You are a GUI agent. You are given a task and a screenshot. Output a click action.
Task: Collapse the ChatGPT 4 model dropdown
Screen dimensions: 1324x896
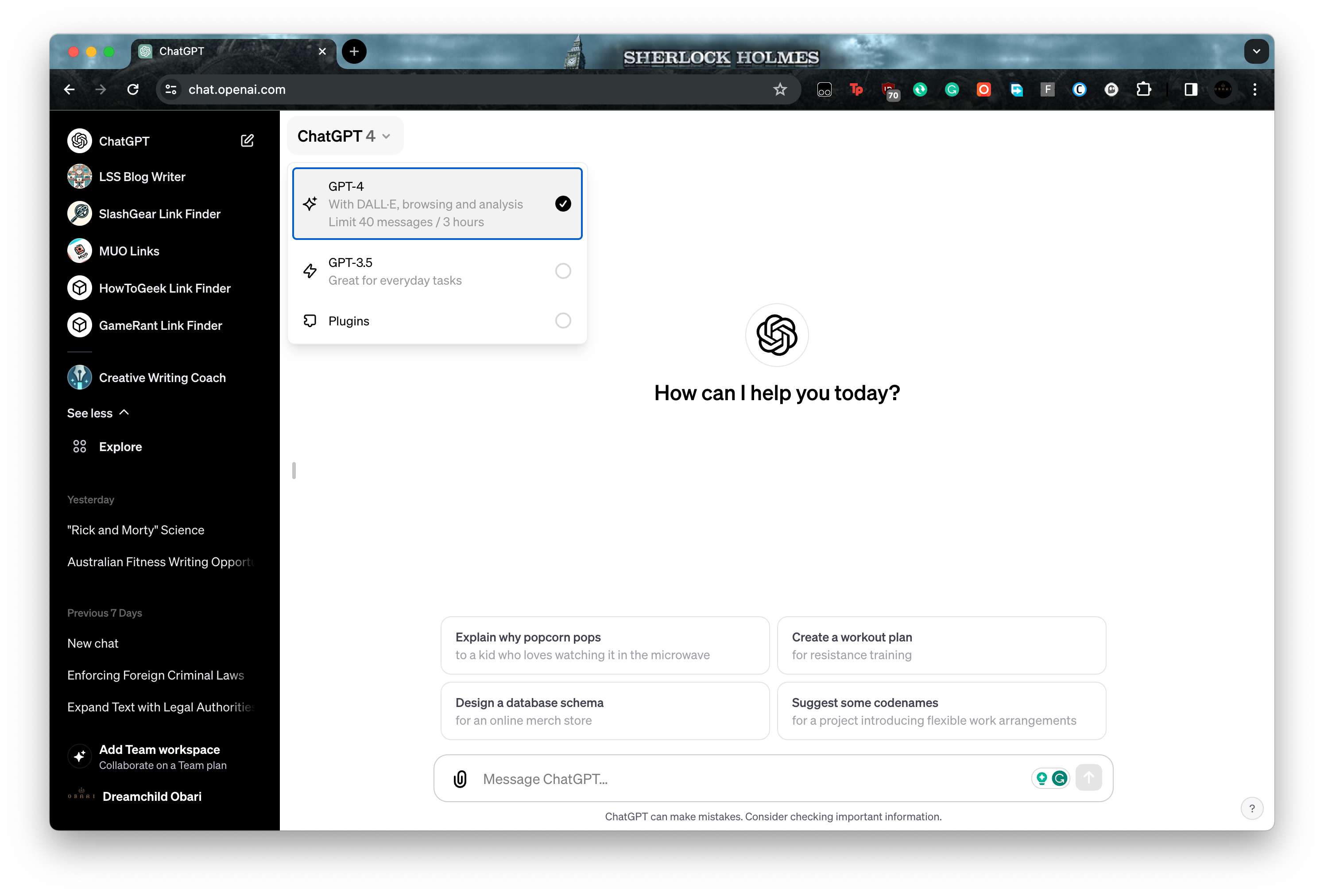pyautogui.click(x=344, y=136)
